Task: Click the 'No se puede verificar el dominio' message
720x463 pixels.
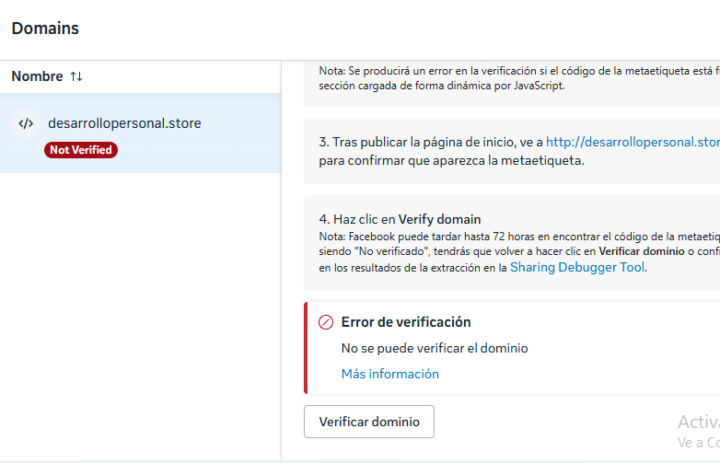Action: click(x=434, y=348)
